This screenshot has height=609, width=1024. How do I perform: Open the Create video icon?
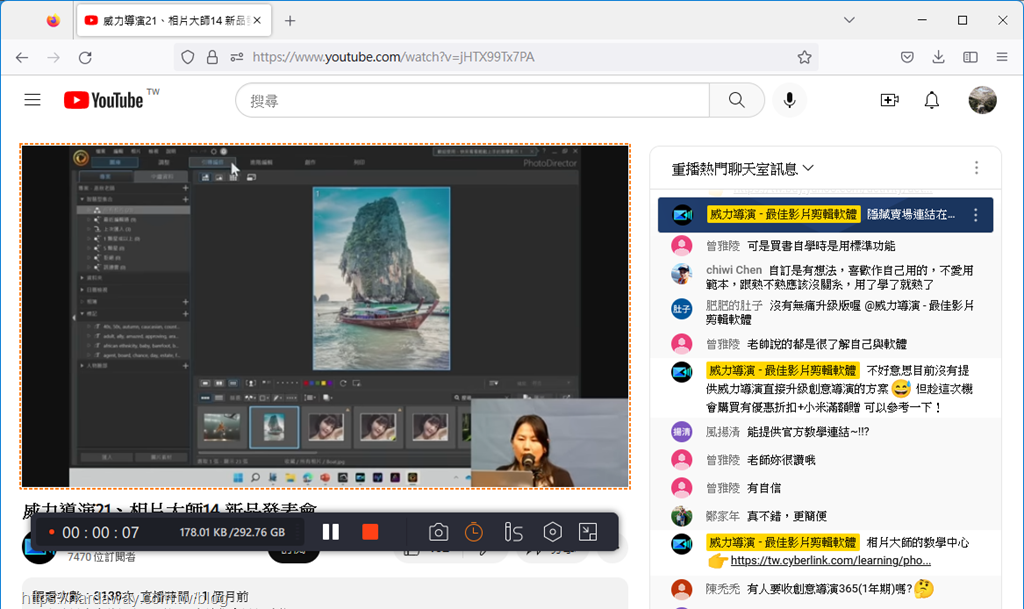tap(889, 100)
